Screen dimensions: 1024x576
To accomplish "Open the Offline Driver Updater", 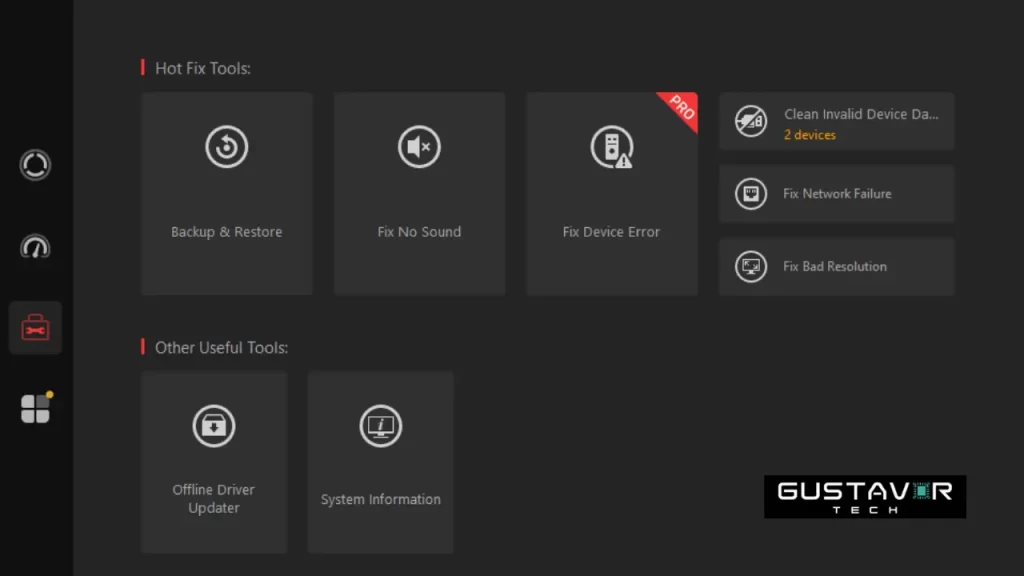I will (x=213, y=460).
